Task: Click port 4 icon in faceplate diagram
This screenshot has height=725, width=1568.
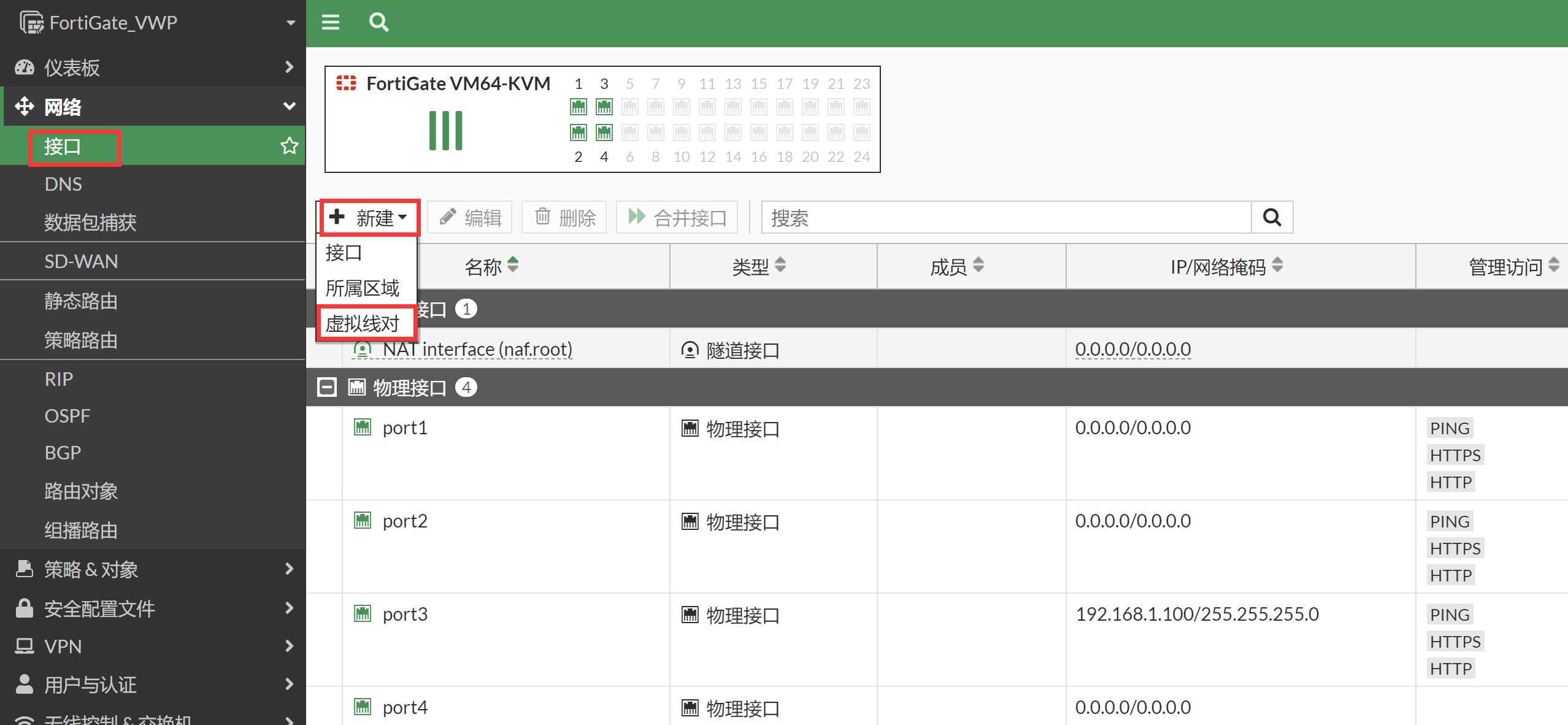Action: pyautogui.click(x=604, y=132)
